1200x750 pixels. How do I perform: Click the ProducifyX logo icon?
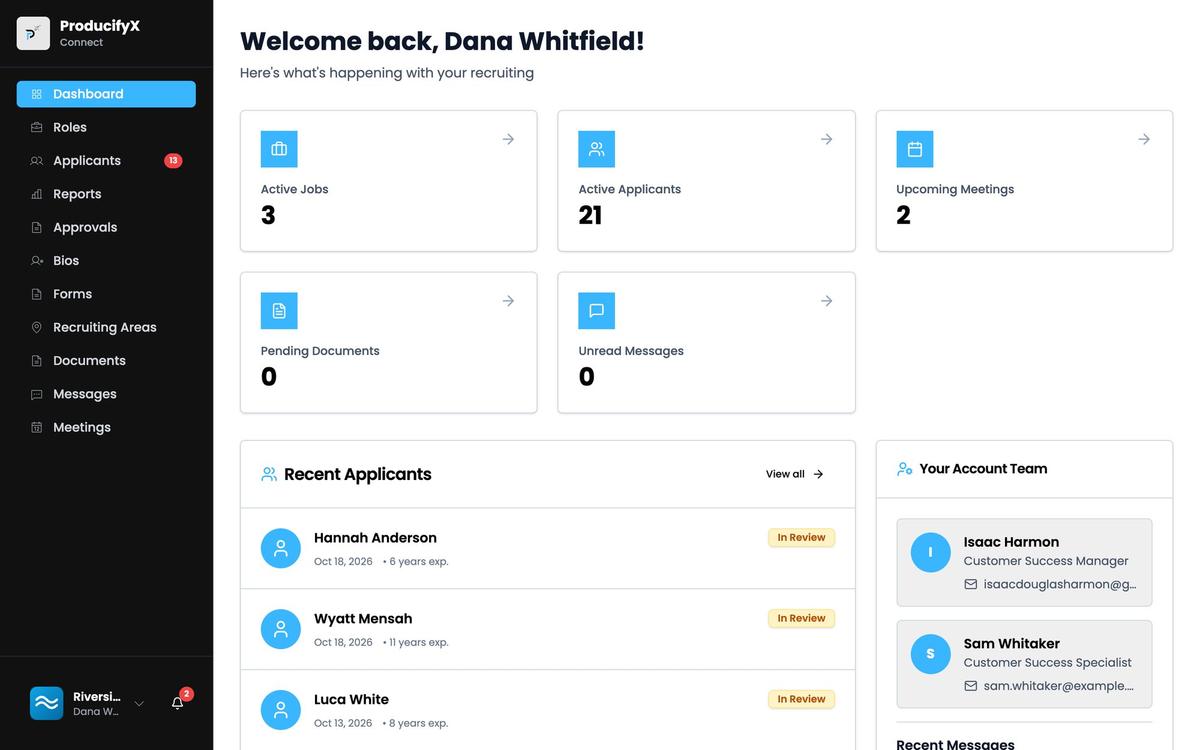pos(33,33)
